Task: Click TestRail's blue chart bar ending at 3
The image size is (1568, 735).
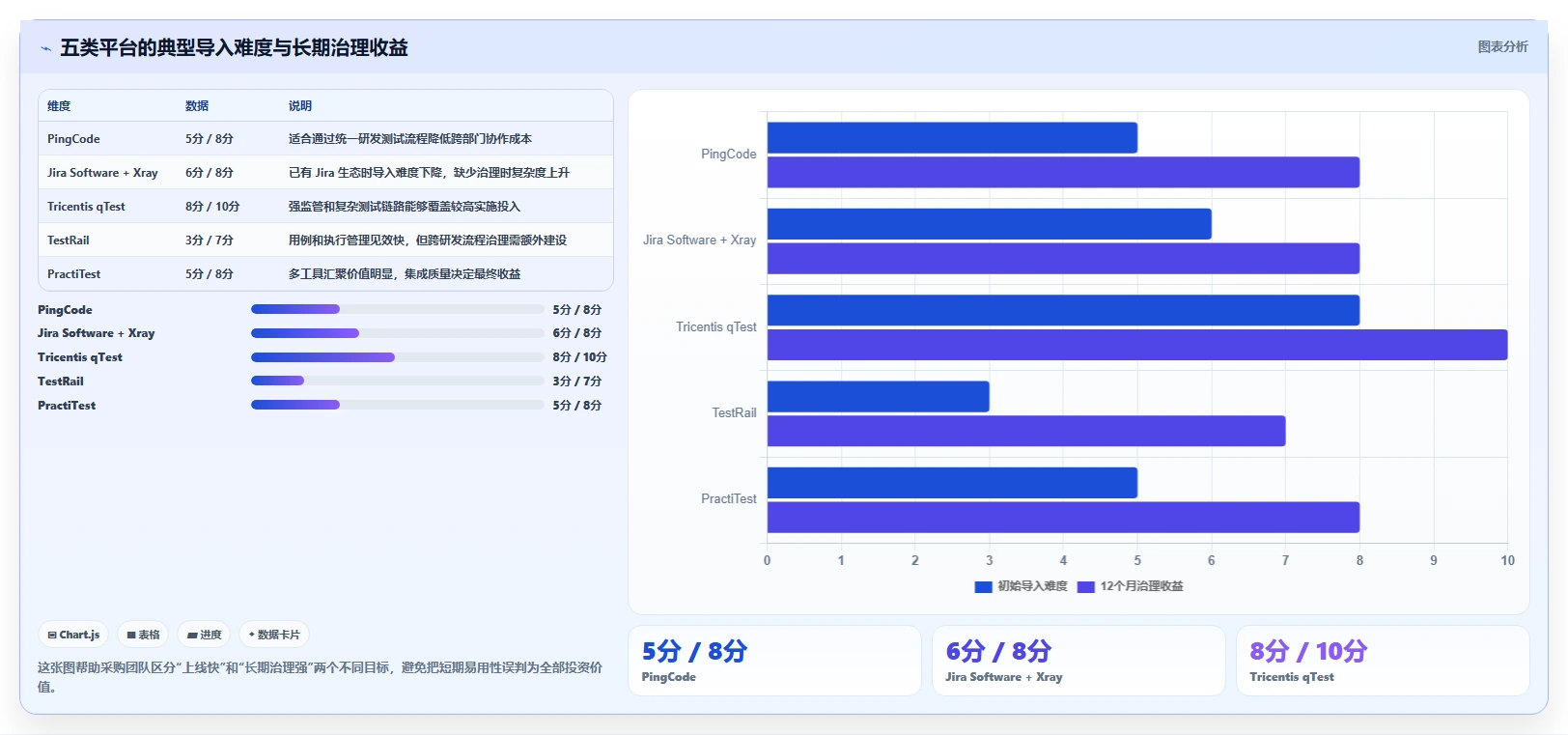Action: pos(879,396)
